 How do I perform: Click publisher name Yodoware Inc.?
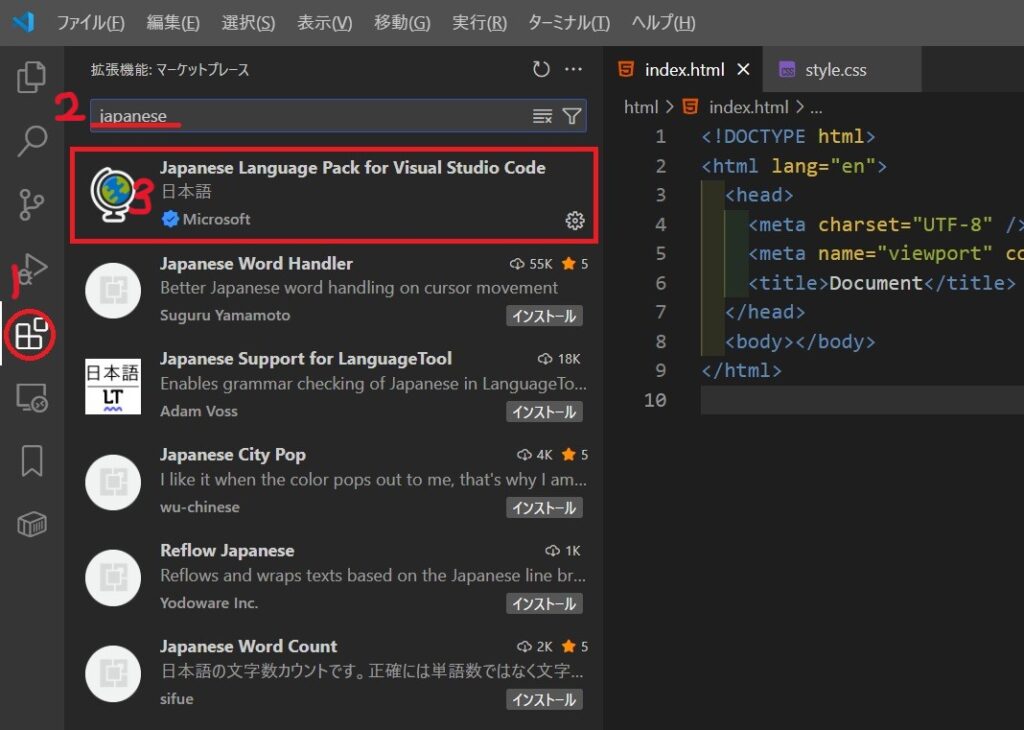click(x=209, y=603)
